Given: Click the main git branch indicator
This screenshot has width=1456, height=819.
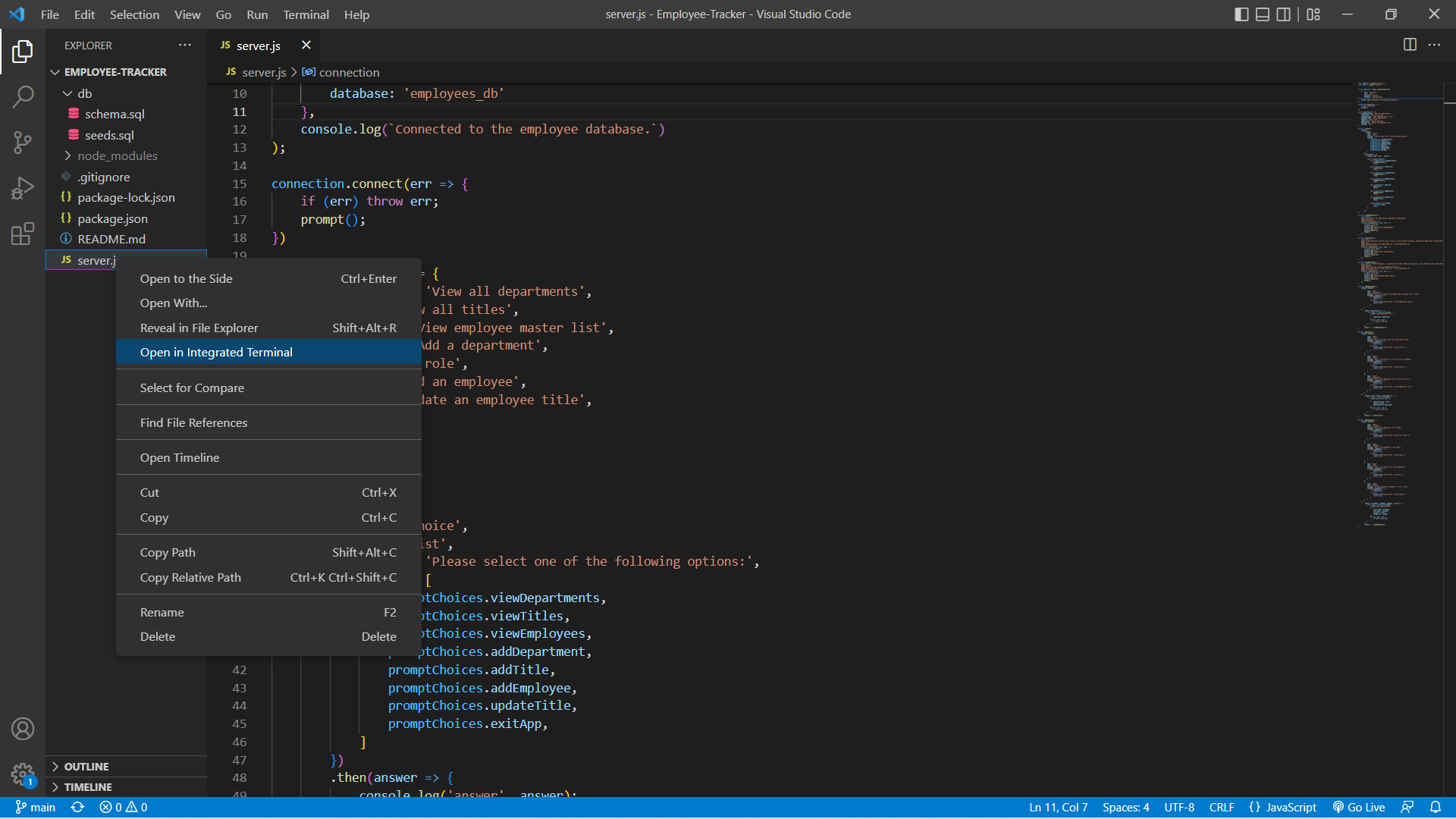Looking at the screenshot, I should pyautogui.click(x=36, y=807).
